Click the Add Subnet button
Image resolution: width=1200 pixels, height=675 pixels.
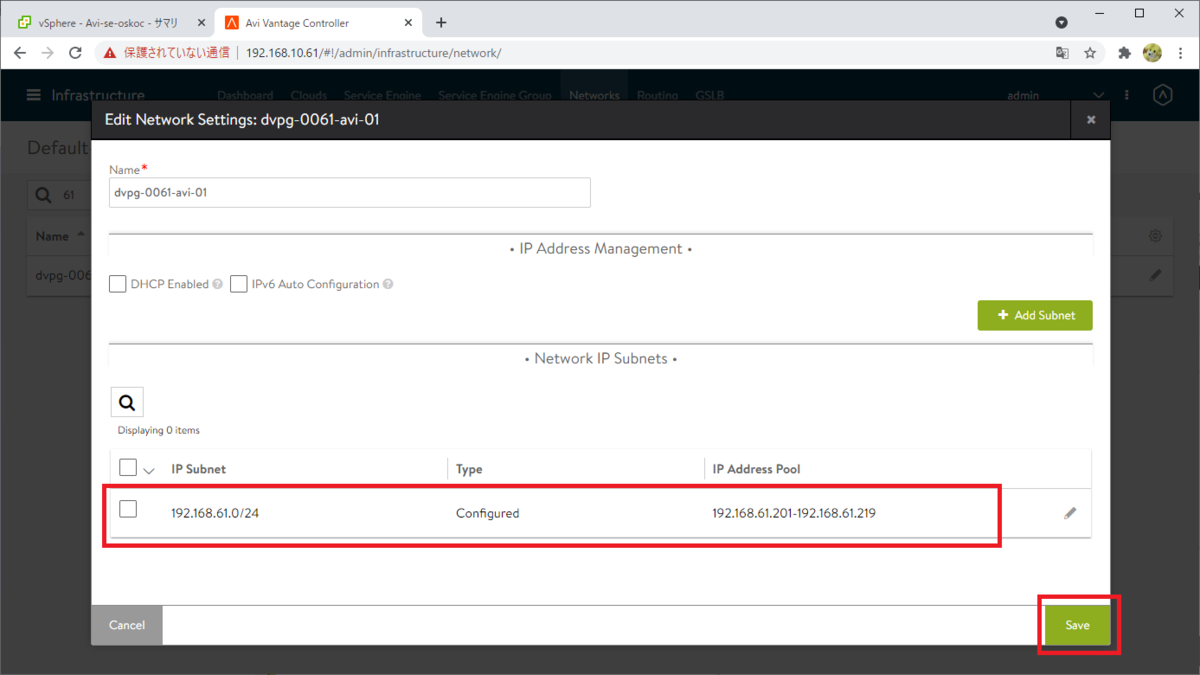(1035, 315)
